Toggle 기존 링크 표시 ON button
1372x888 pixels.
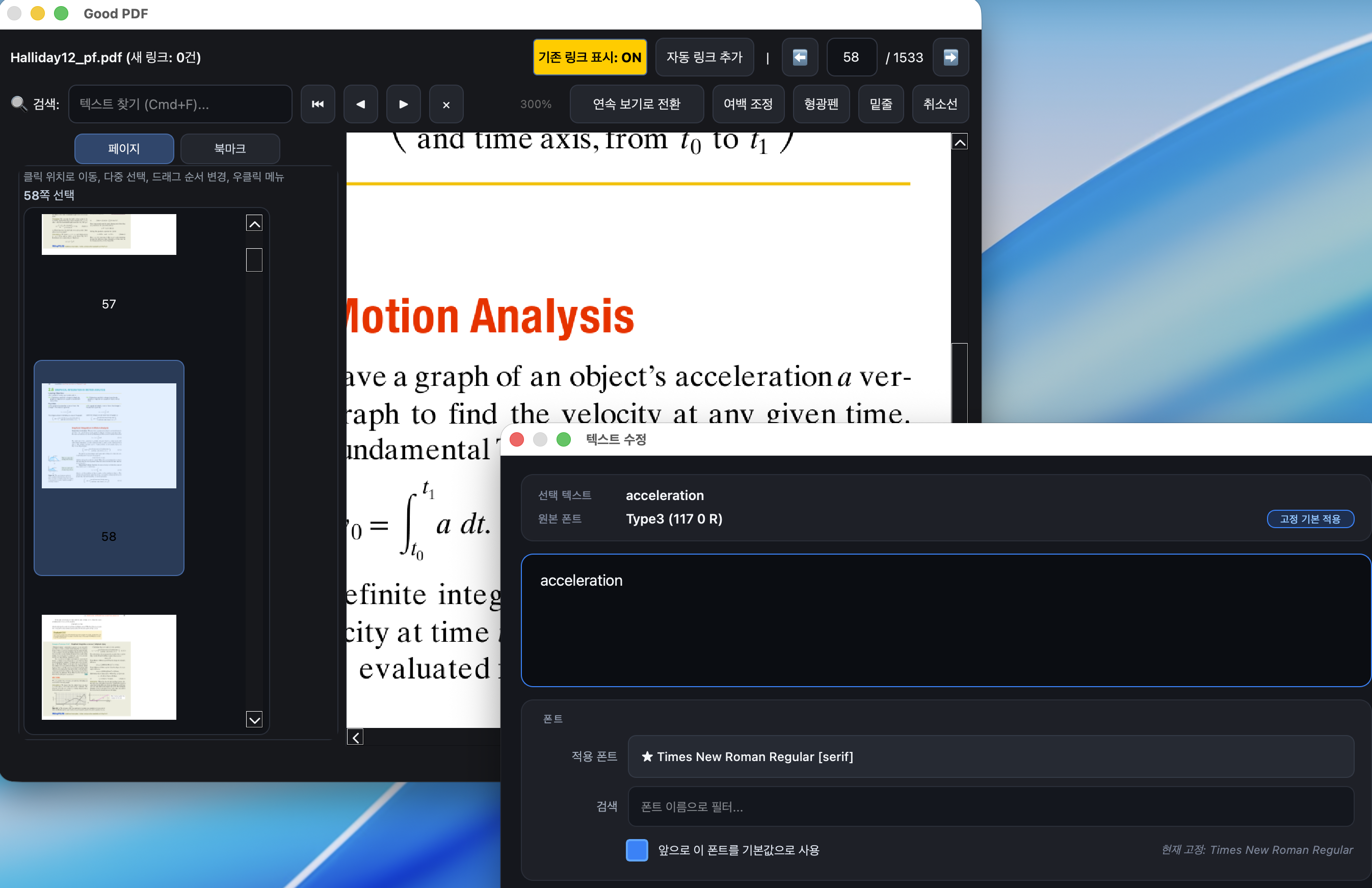pyautogui.click(x=590, y=57)
